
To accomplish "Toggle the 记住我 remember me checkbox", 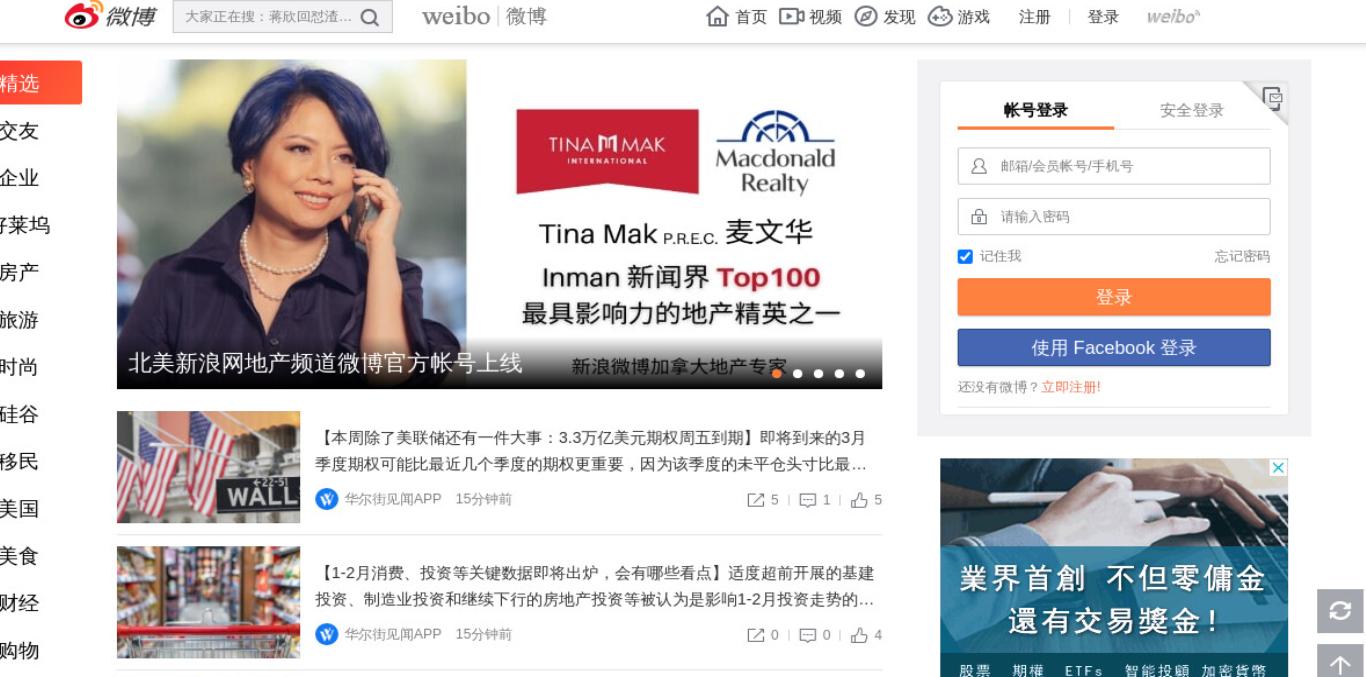I will [965, 257].
